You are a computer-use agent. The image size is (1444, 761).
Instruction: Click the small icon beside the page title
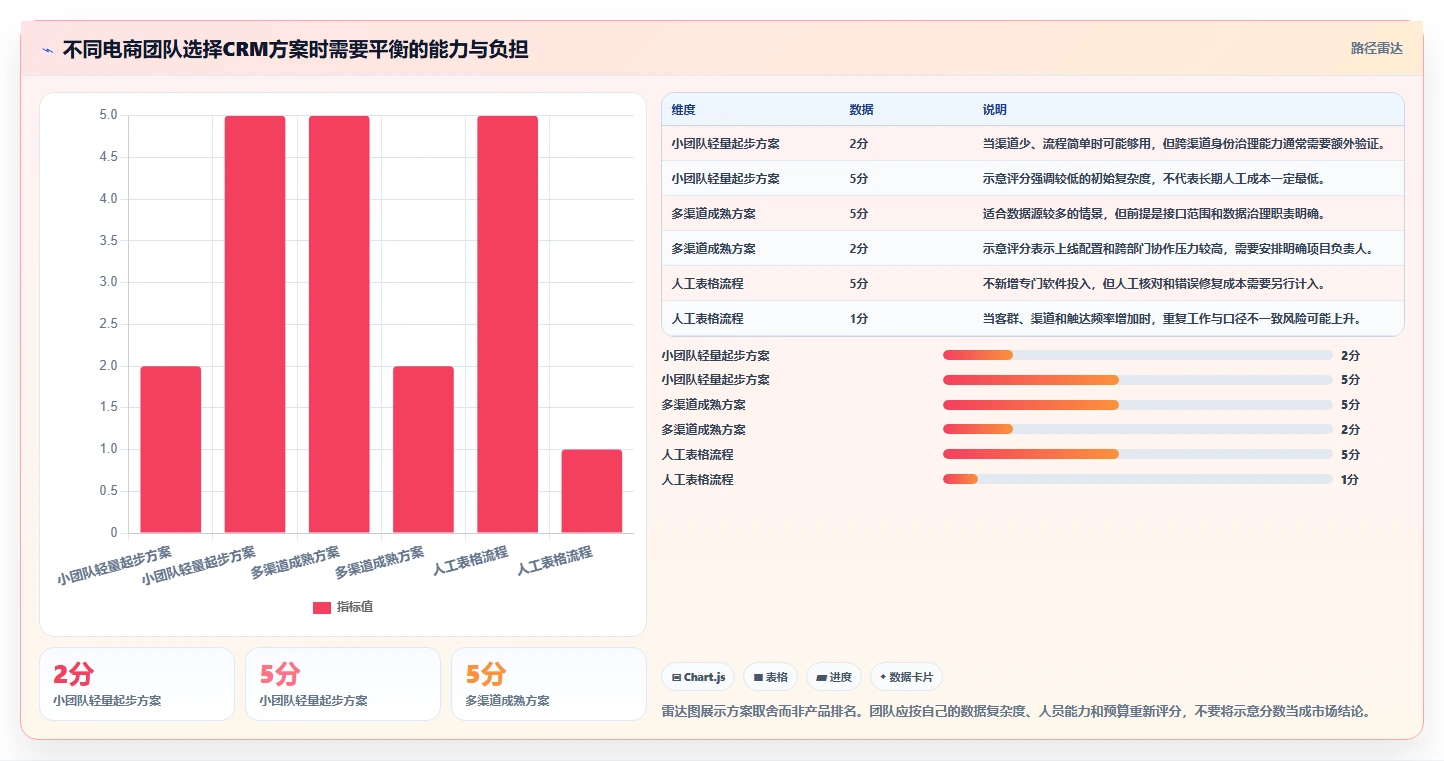pyautogui.click(x=47, y=50)
